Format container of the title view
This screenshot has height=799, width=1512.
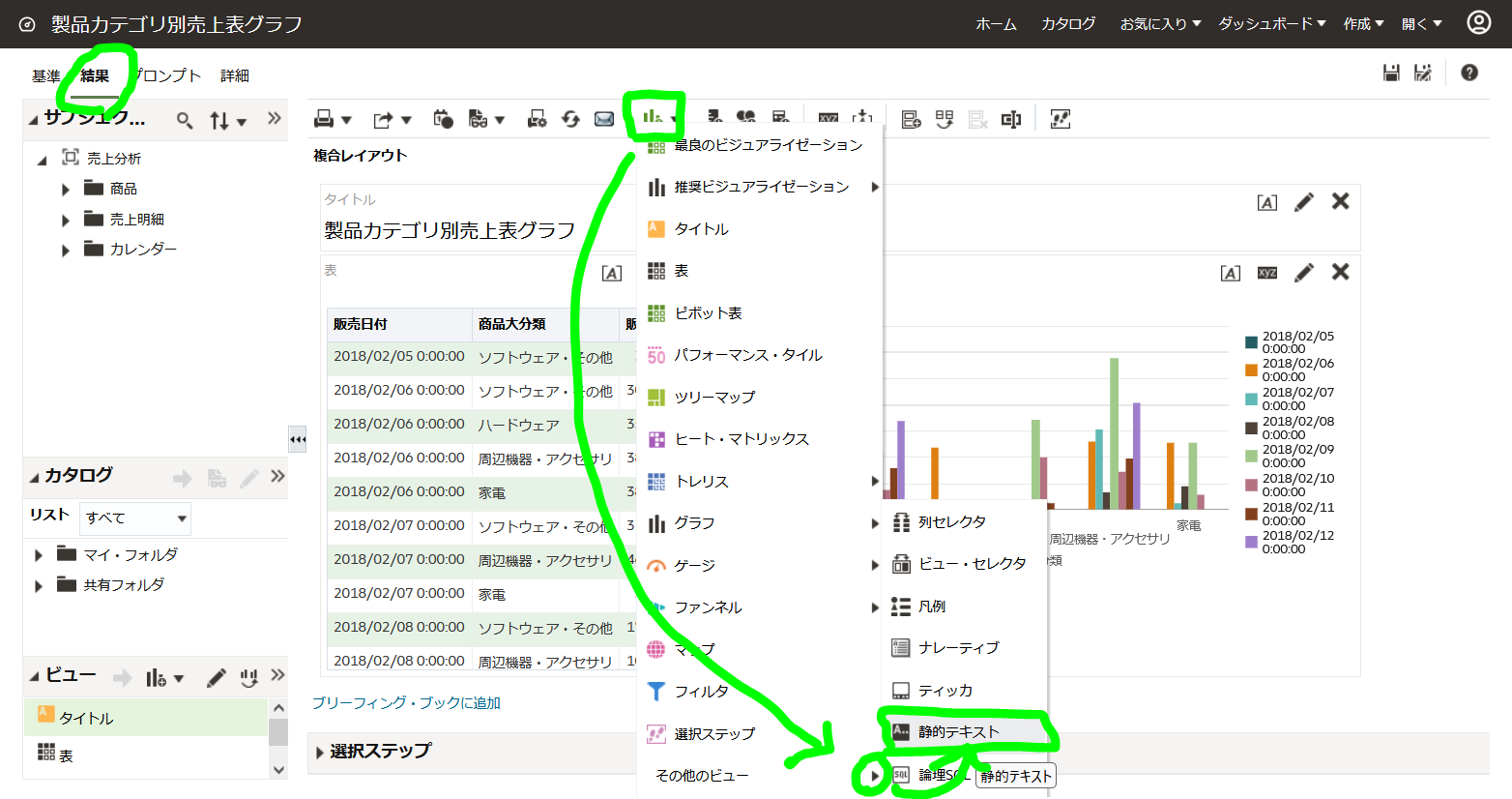[x=1267, y=202]
